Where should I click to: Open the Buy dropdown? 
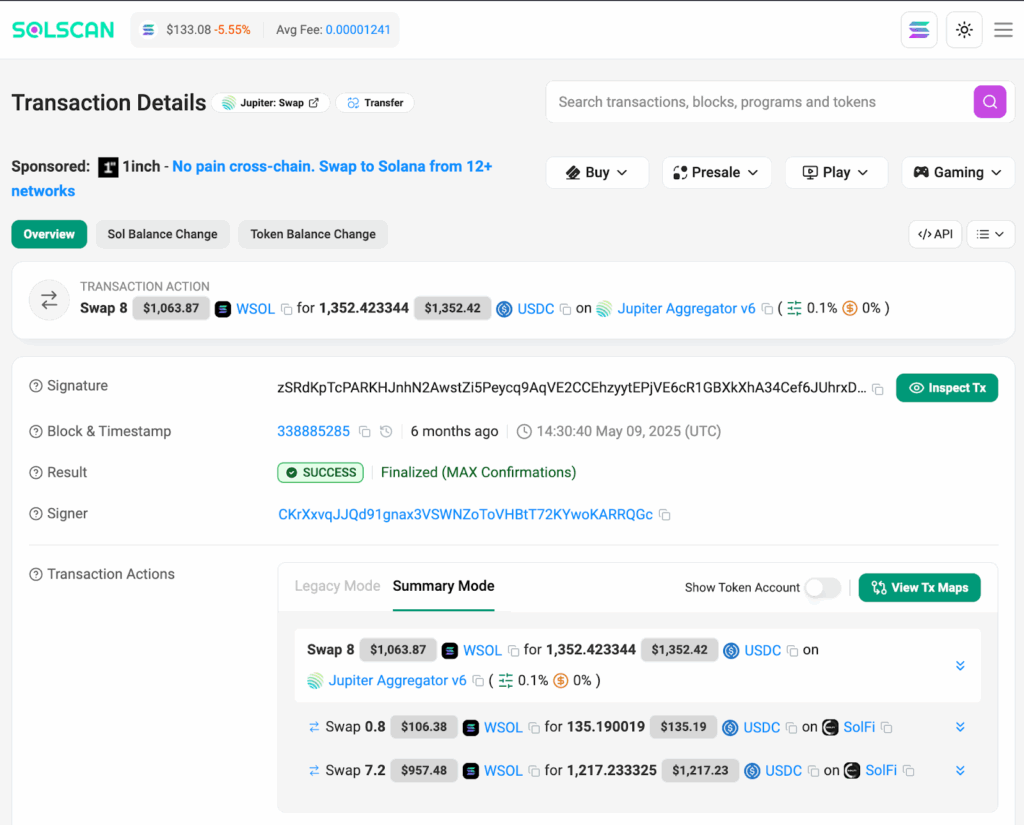pyautogui.click(x=597, y=172)
